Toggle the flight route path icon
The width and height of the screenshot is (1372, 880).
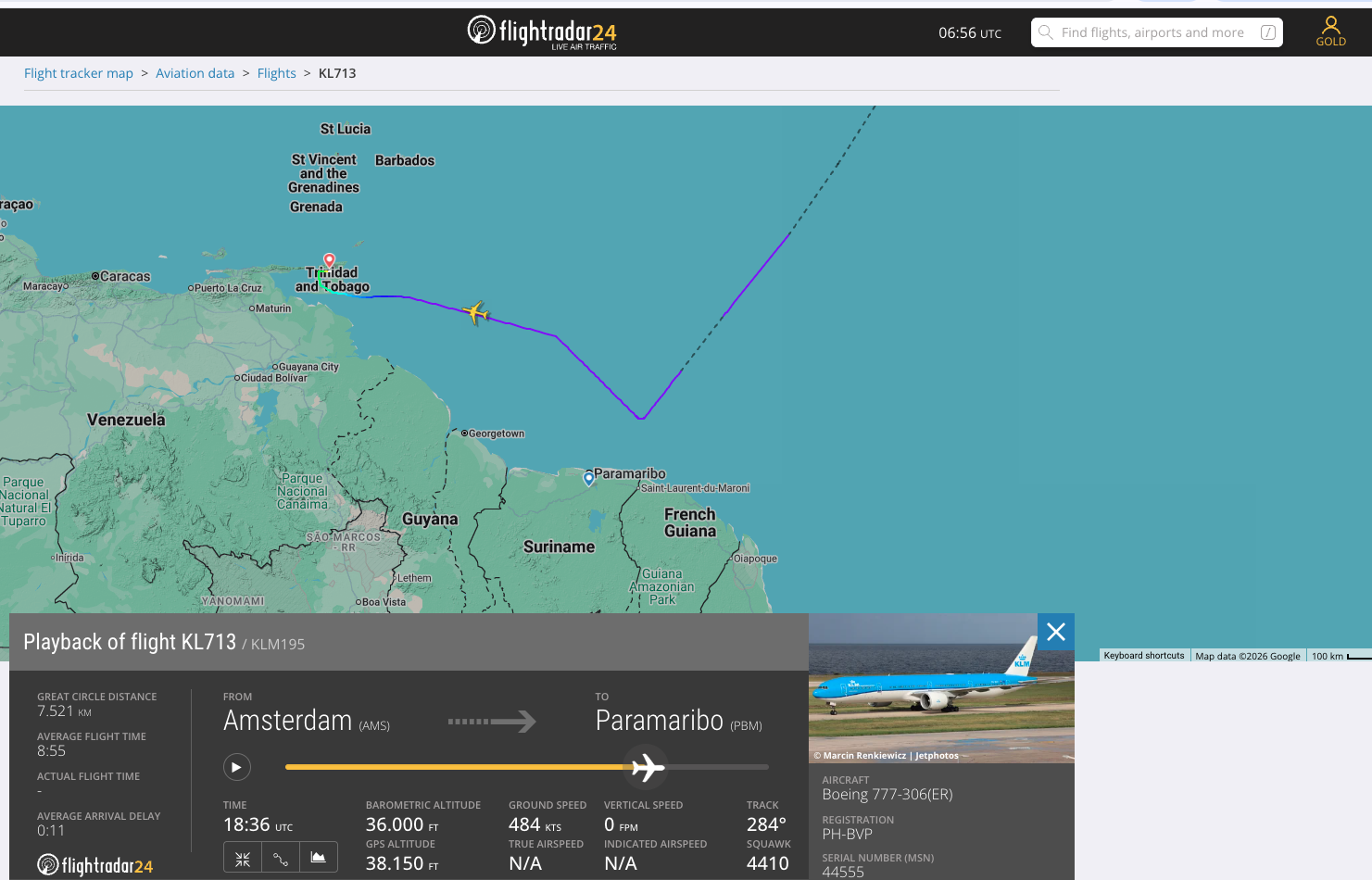[x=281, y=859]
